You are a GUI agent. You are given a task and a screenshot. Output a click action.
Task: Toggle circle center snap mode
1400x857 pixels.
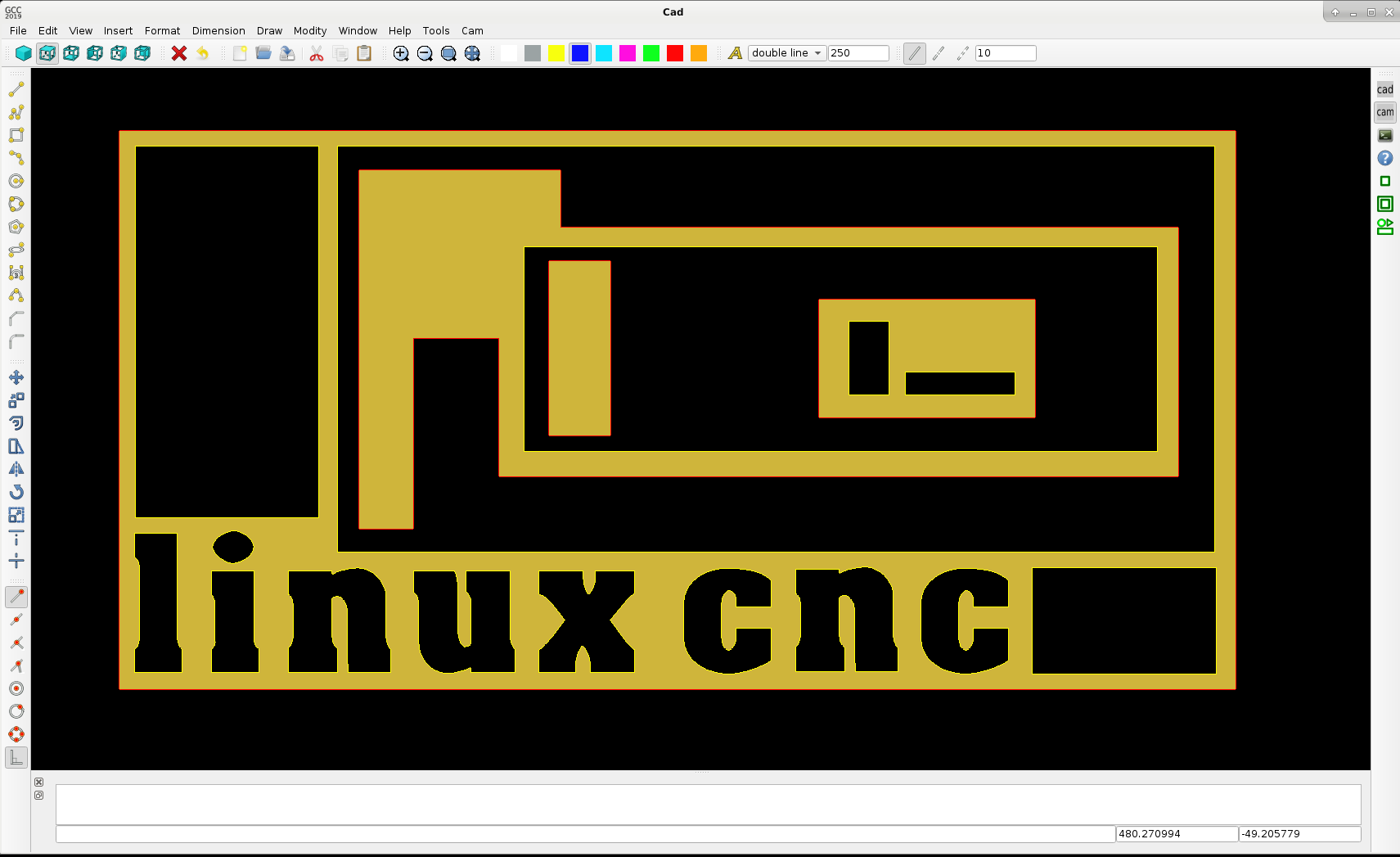tap(16, 688)
